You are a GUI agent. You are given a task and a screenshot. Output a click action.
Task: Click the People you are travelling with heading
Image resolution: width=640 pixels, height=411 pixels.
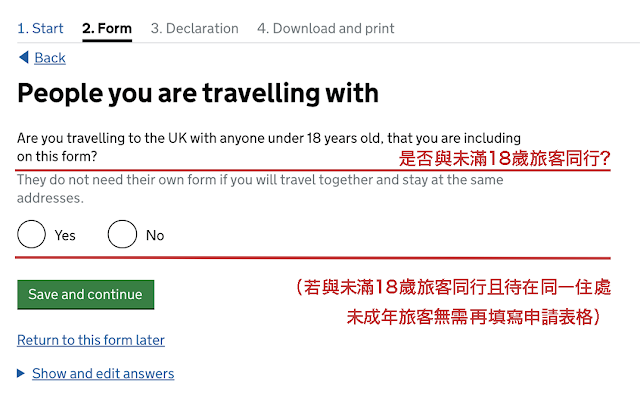198,93
